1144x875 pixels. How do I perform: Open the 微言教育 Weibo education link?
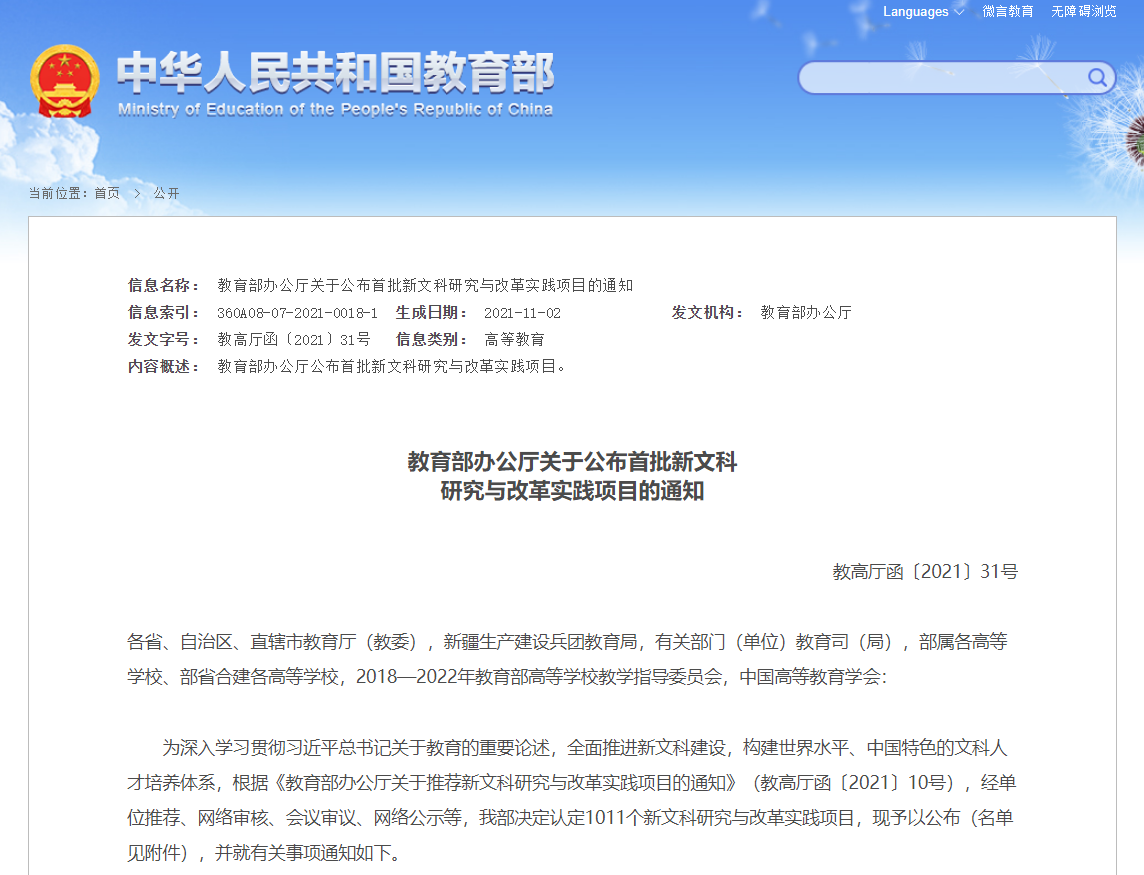coord(1006,12)
